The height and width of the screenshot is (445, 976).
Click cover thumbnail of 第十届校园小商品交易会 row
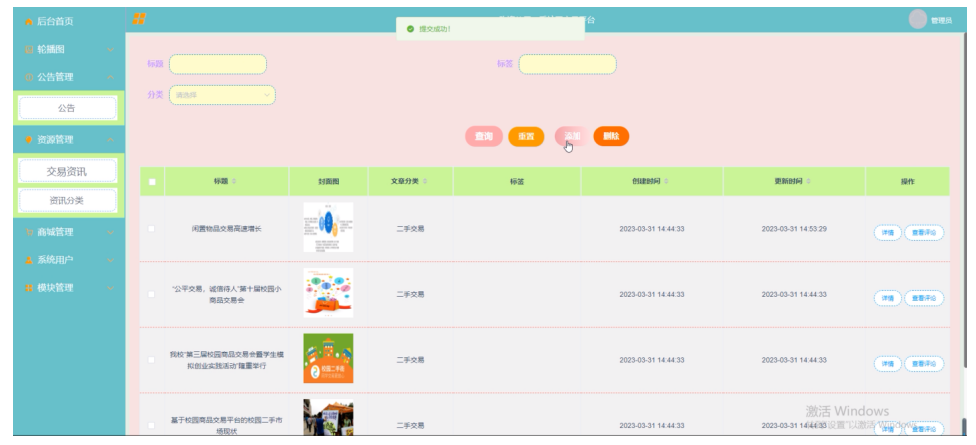tap(328, 293)
